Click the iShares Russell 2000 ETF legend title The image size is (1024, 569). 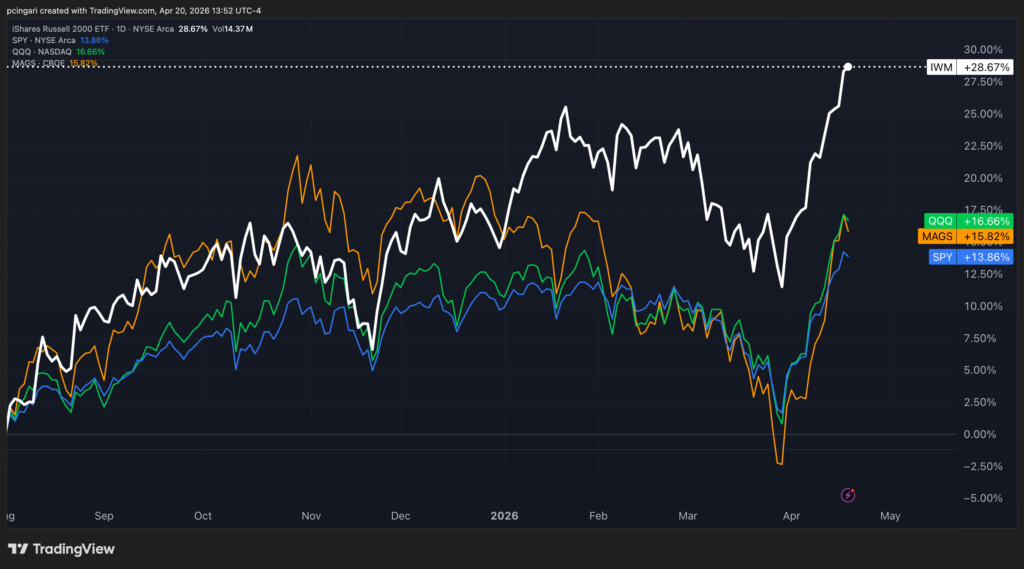(x=93, y=29)
